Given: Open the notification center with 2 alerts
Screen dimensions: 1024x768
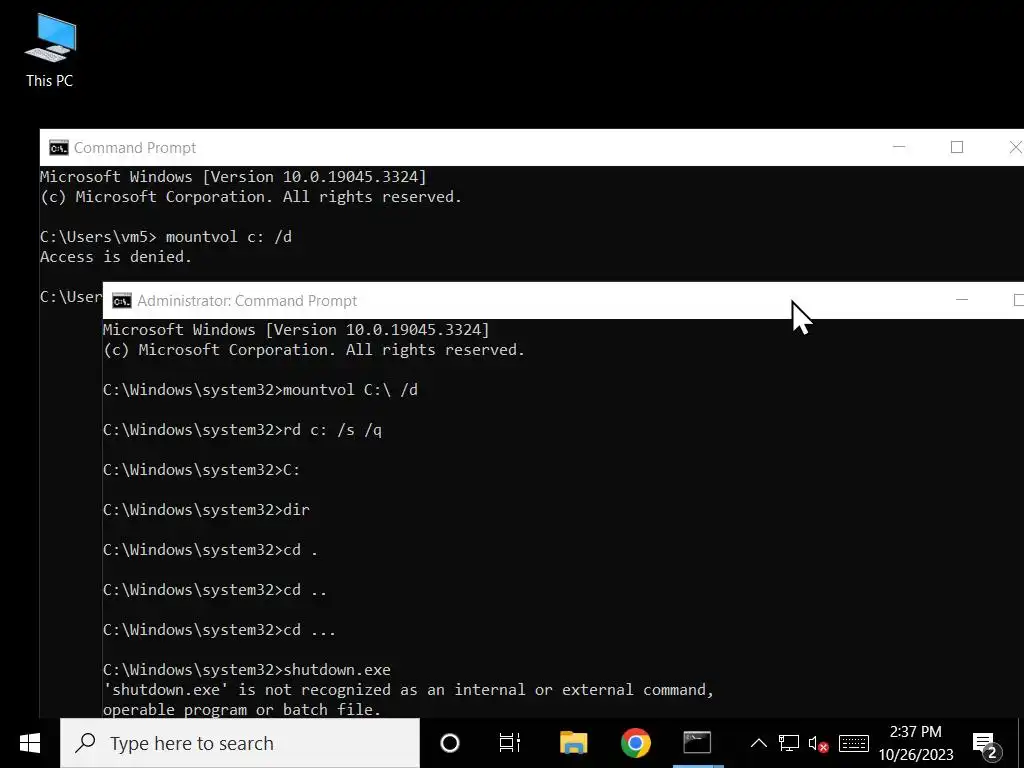Looking at the screenshot, I should click(x=986, y=744).
